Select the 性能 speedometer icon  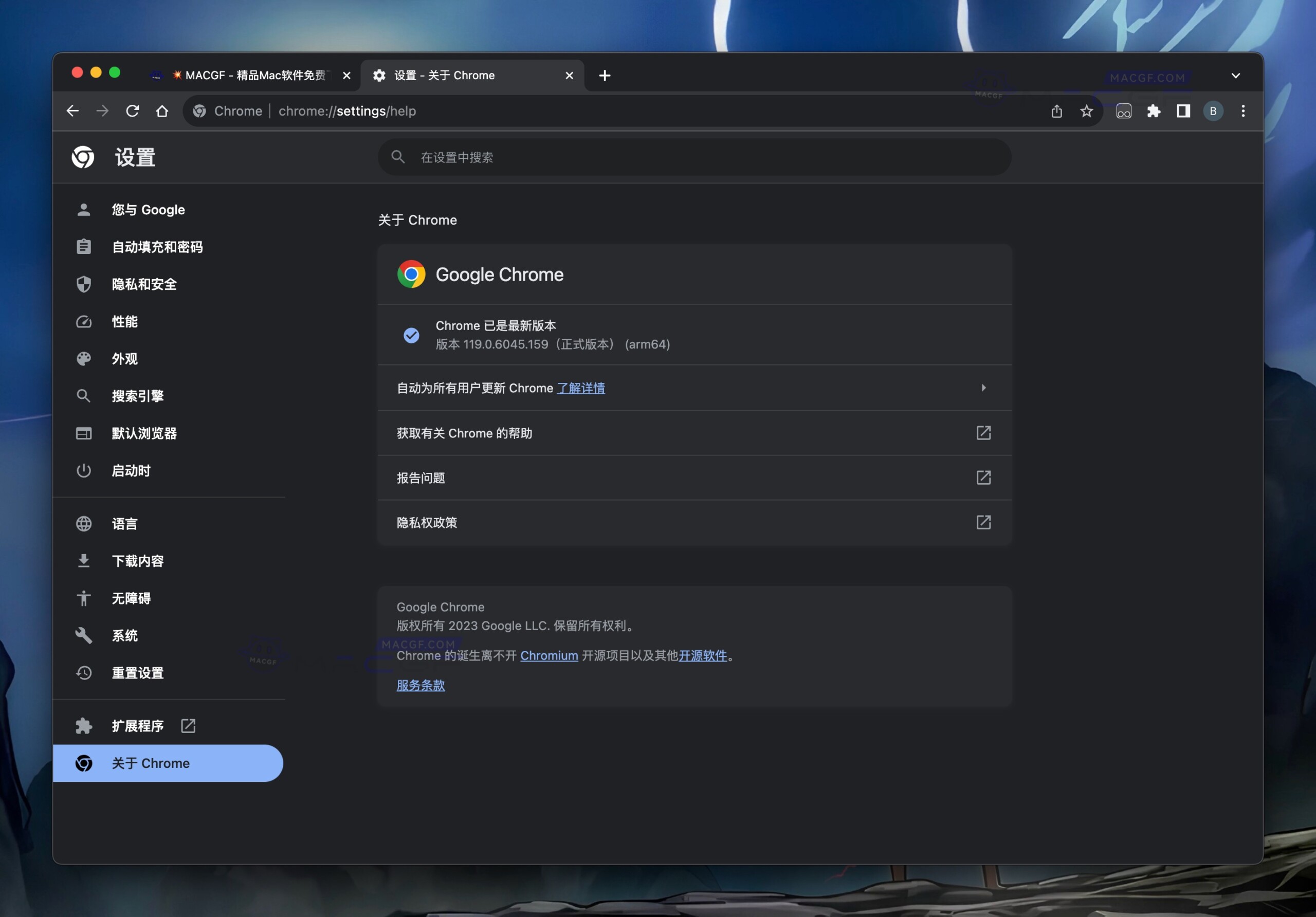click(84, 322)
